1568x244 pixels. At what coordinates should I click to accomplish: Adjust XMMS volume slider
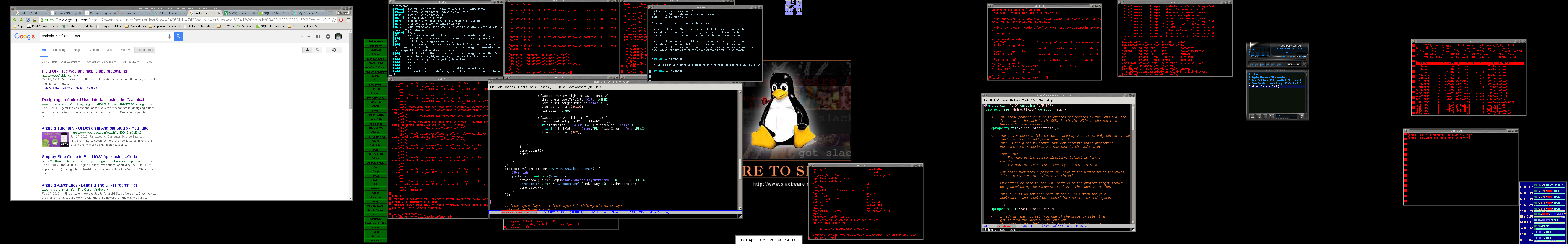coord(1284,57)
